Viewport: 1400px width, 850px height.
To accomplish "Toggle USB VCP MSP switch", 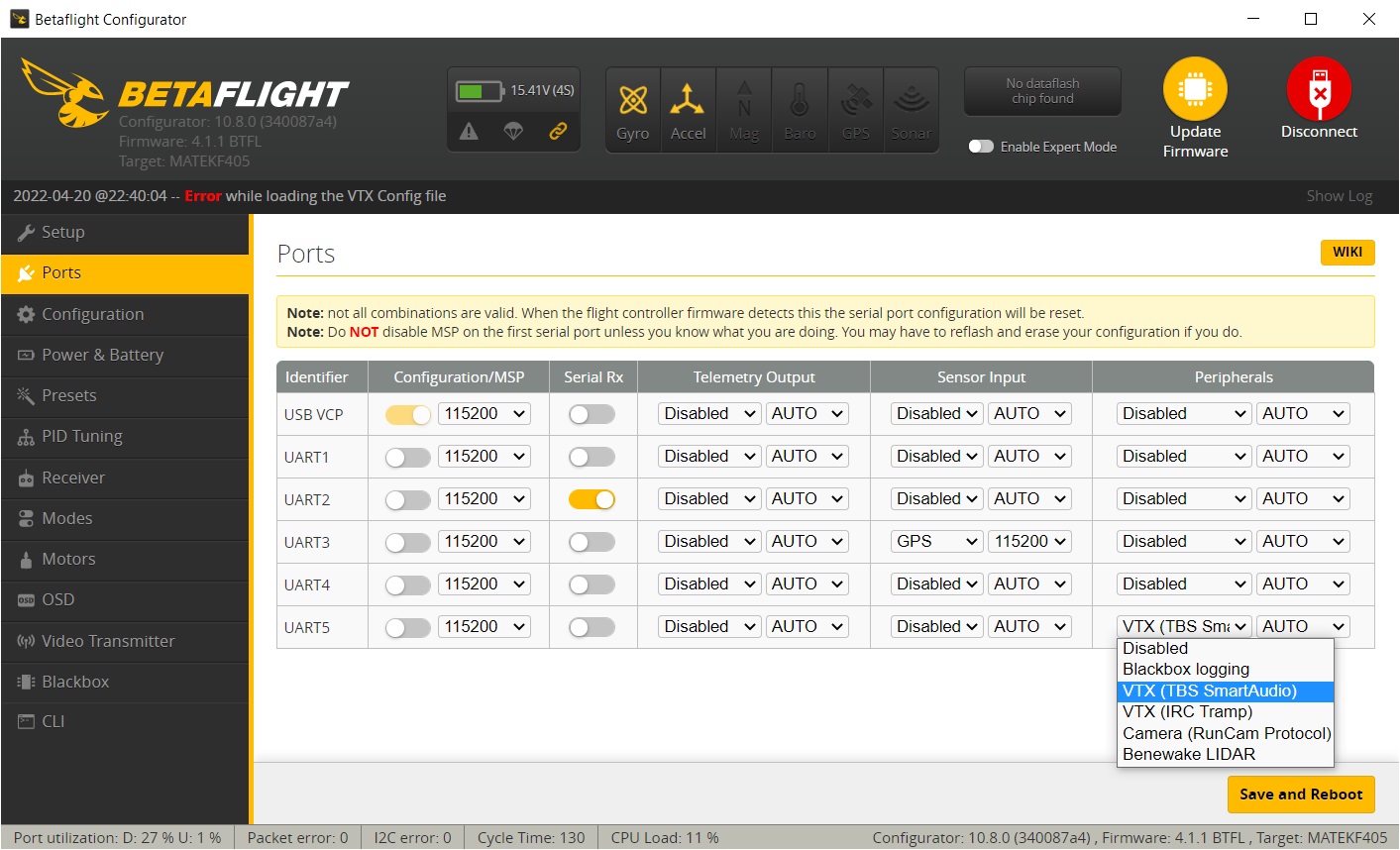I will click(408, 414).
